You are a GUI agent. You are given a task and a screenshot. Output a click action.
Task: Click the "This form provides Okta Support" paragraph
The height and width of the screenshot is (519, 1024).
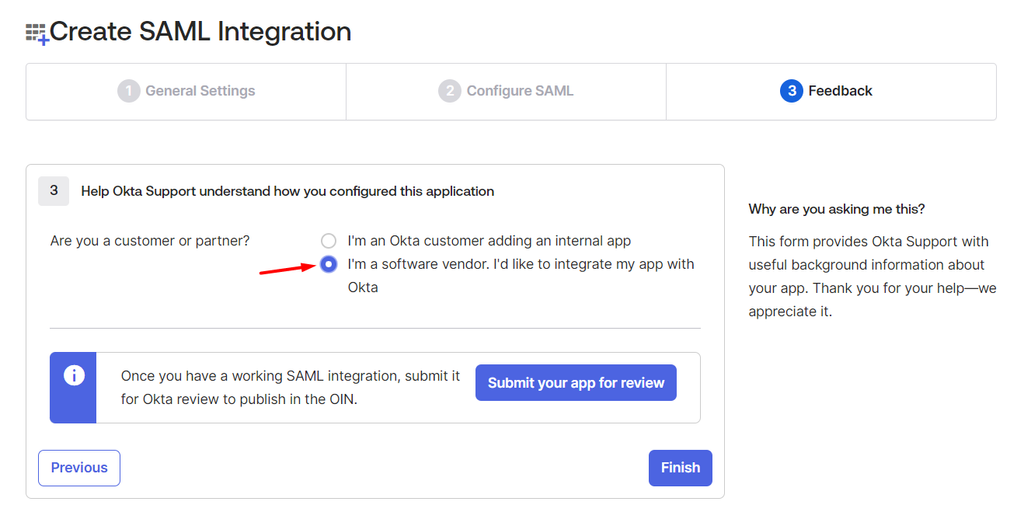(x=872, y=277)
